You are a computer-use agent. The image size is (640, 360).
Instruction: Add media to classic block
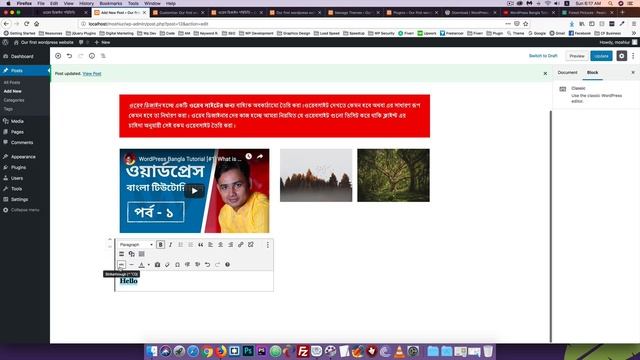pos(131,254)
